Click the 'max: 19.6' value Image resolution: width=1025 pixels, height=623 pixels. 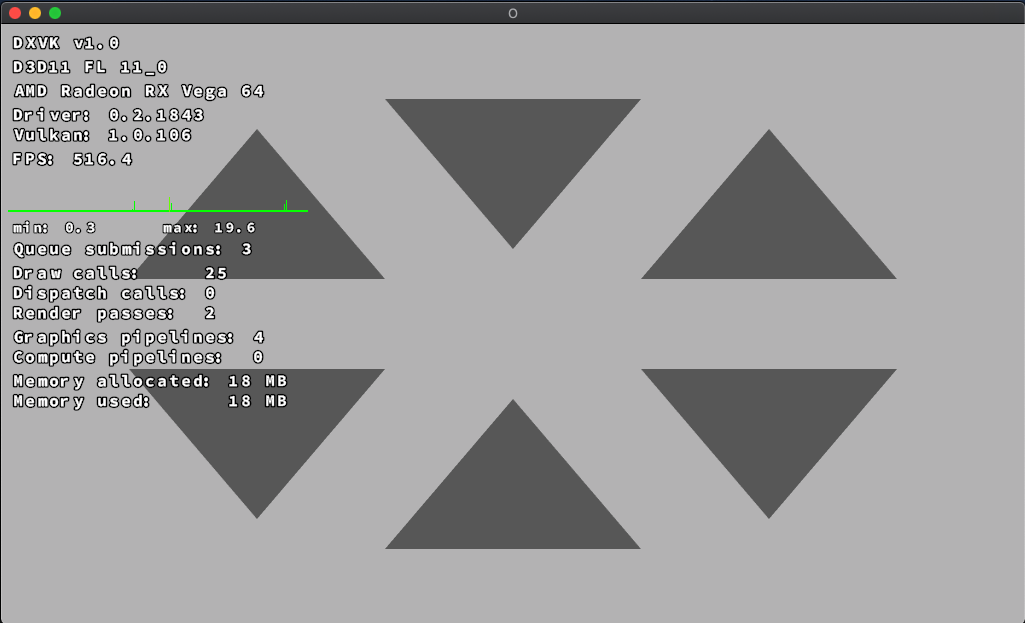(x=209, y=227)
